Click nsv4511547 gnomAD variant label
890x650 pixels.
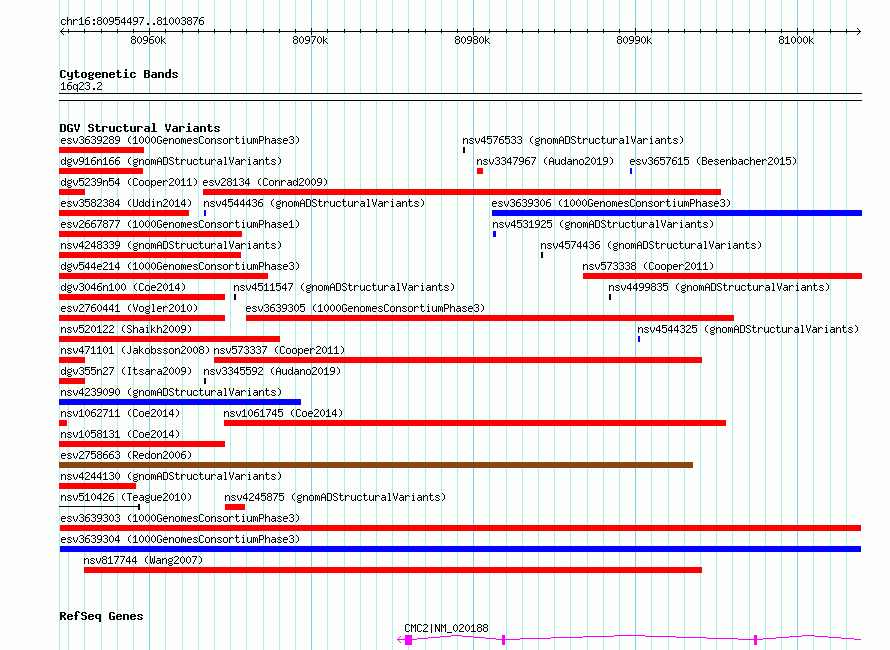click(x=344, y=287)
